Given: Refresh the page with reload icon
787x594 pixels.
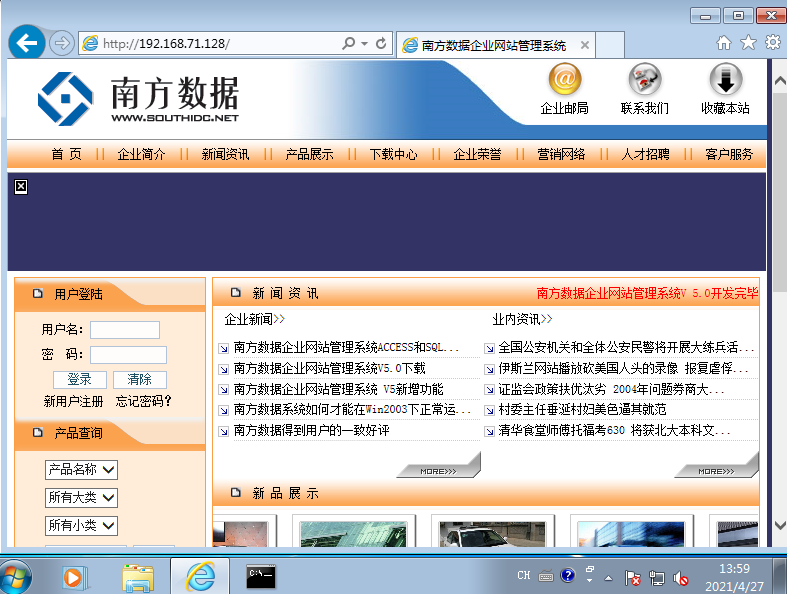Looking at the screenshot, I should tap(381, 44).
